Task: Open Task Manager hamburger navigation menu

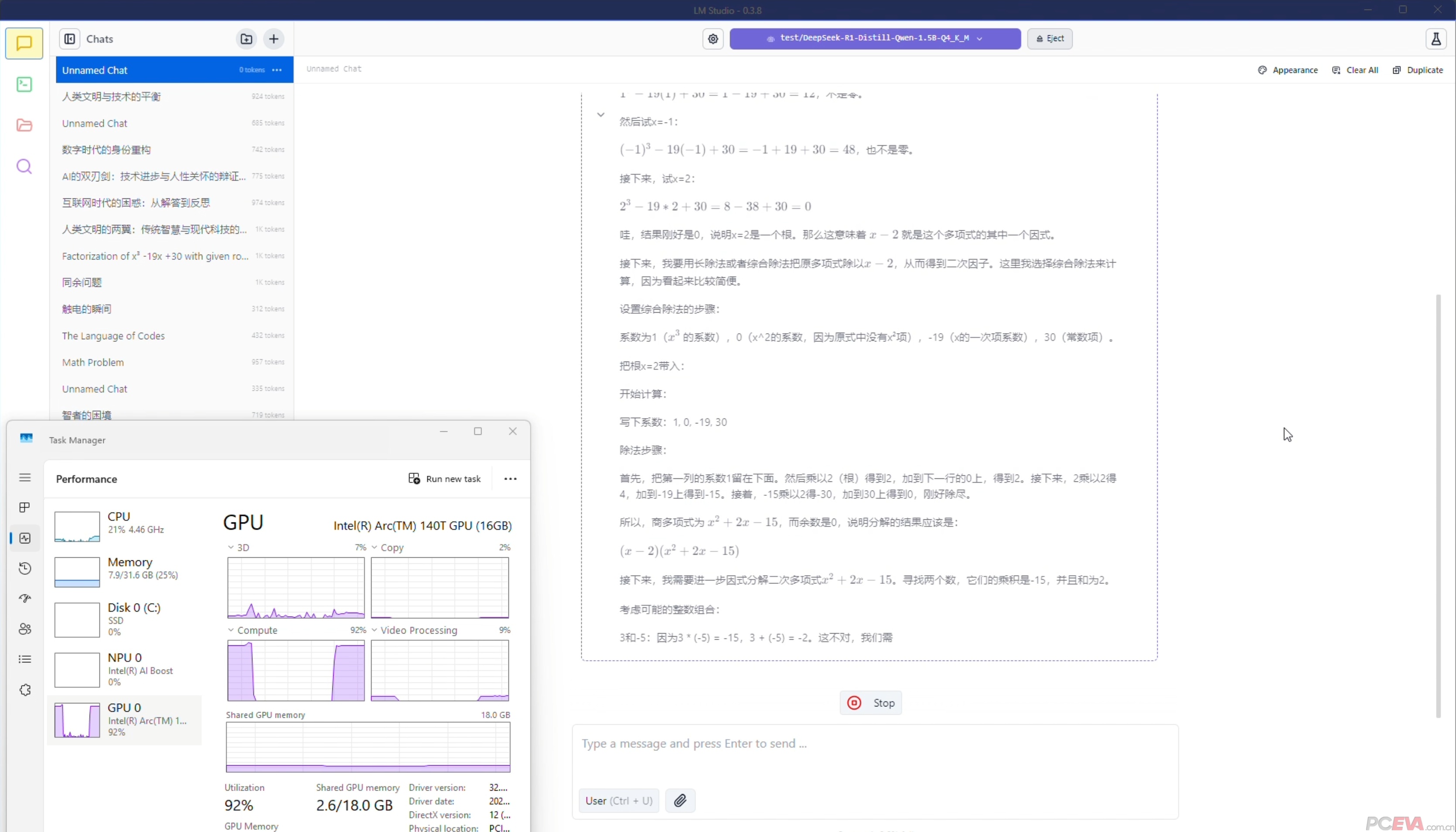Action: coord(25,478)
